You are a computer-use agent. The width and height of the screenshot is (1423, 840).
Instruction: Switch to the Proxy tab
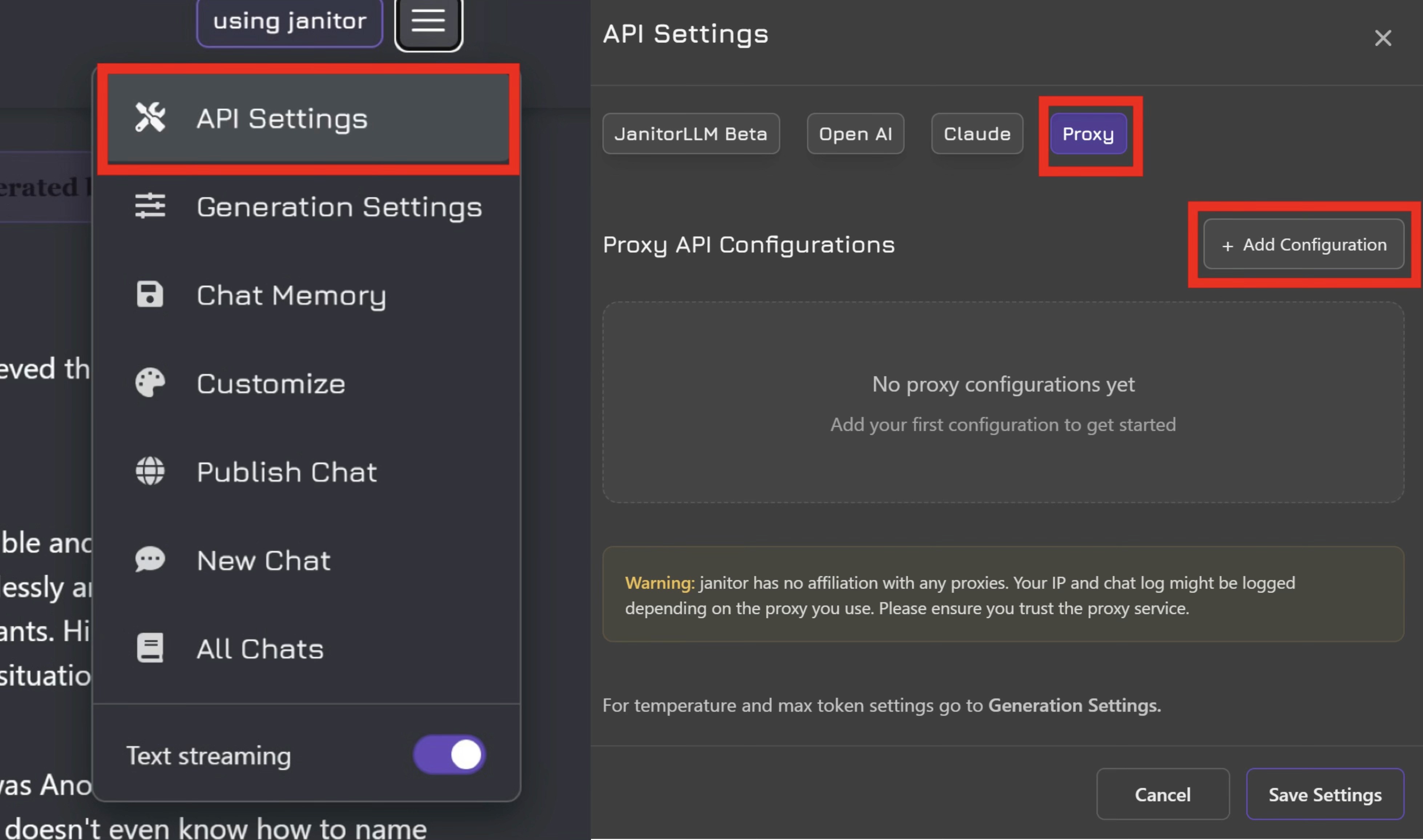[x=1088, y=134]
